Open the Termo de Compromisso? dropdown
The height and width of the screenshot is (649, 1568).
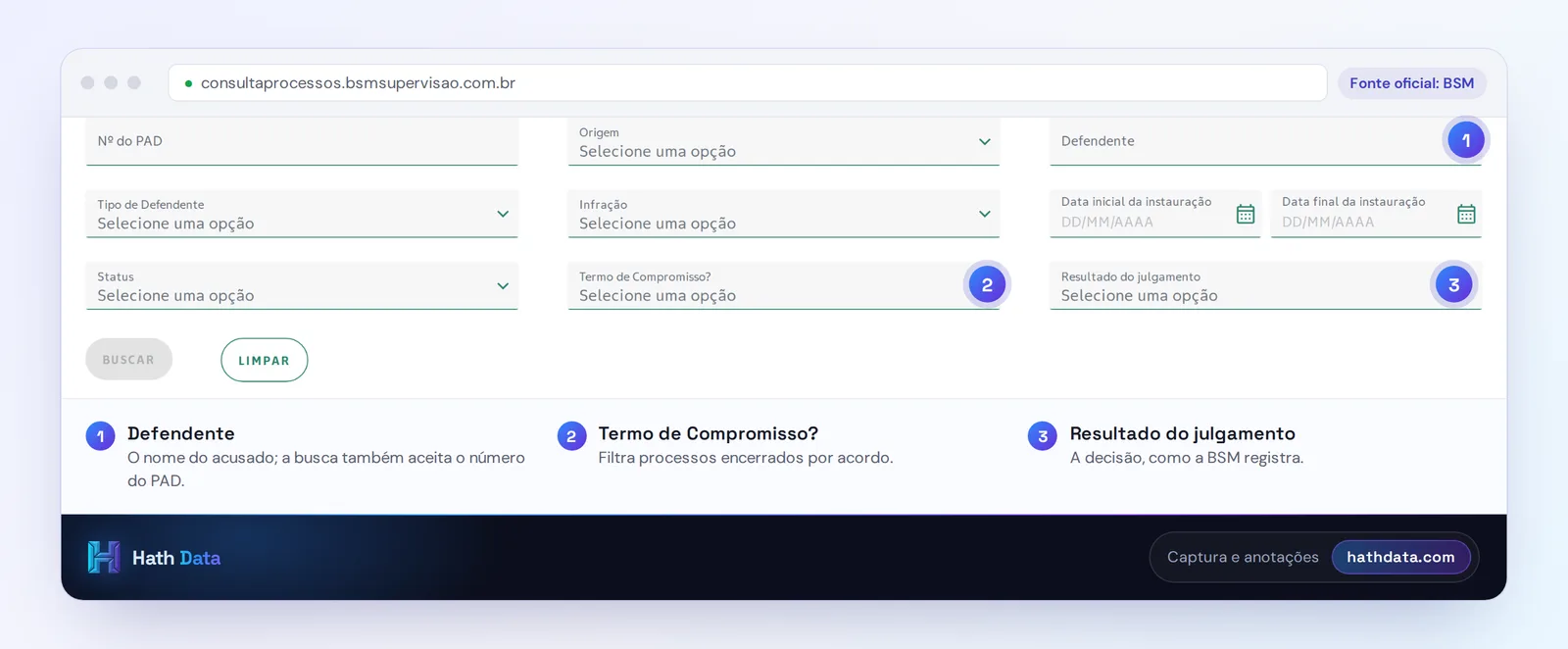pyautogui.click(x=783, y=285)
